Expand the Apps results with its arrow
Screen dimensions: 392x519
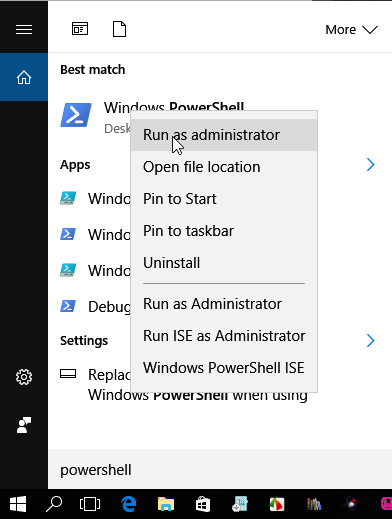[x=370, y=165]
